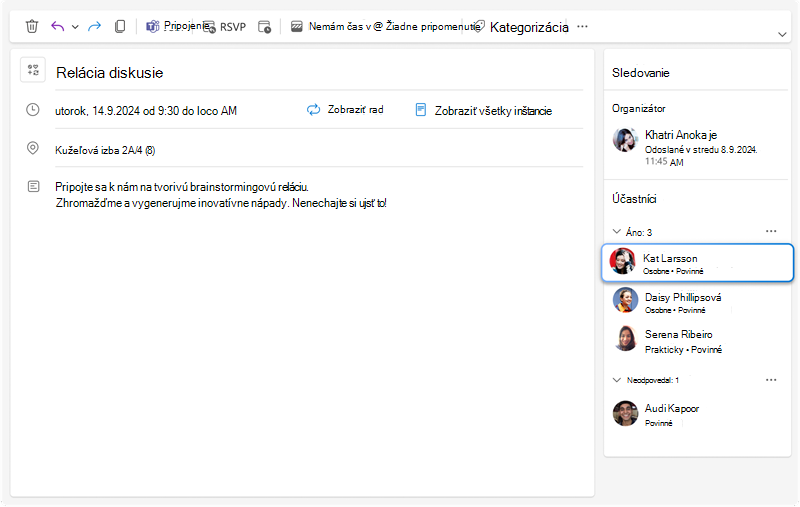The height and width of the screenshot is (507, 800).
Task: Click the icon beside the meeting title
Action: coord(33,70)
